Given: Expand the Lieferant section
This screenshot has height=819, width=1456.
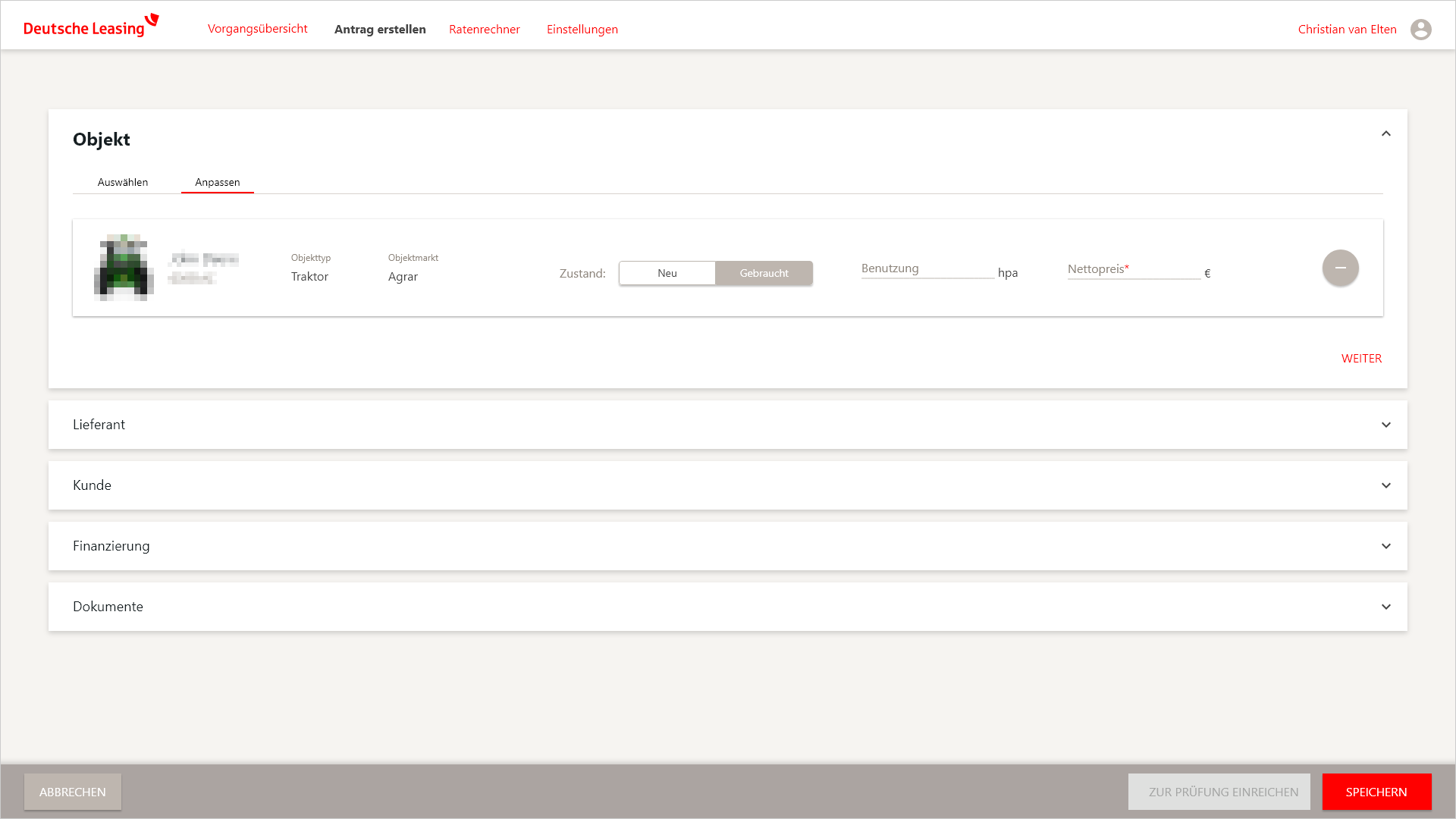Looking at the screenshot, I should click(x=1385, y=425).
